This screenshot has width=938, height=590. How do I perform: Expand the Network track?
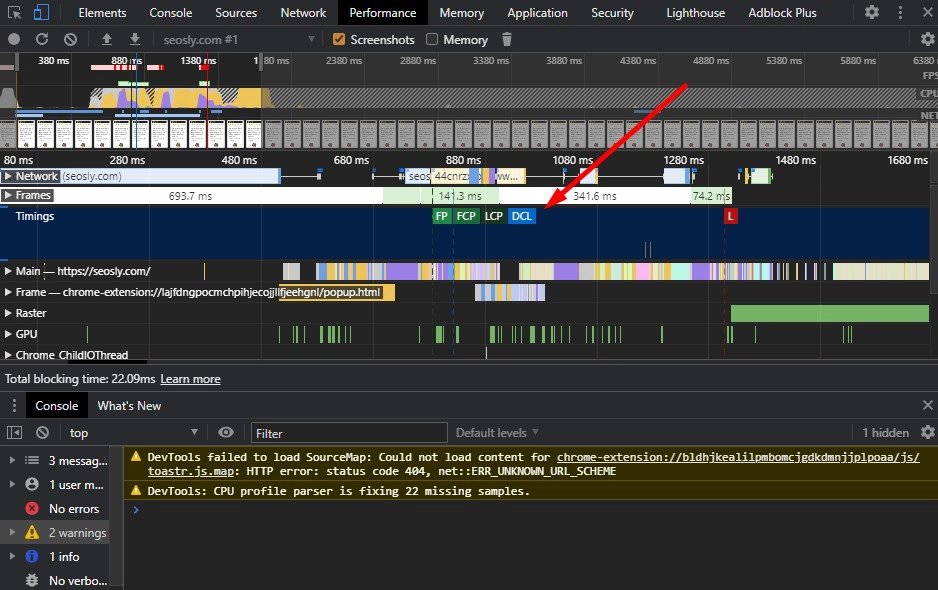tap(9, 176)
